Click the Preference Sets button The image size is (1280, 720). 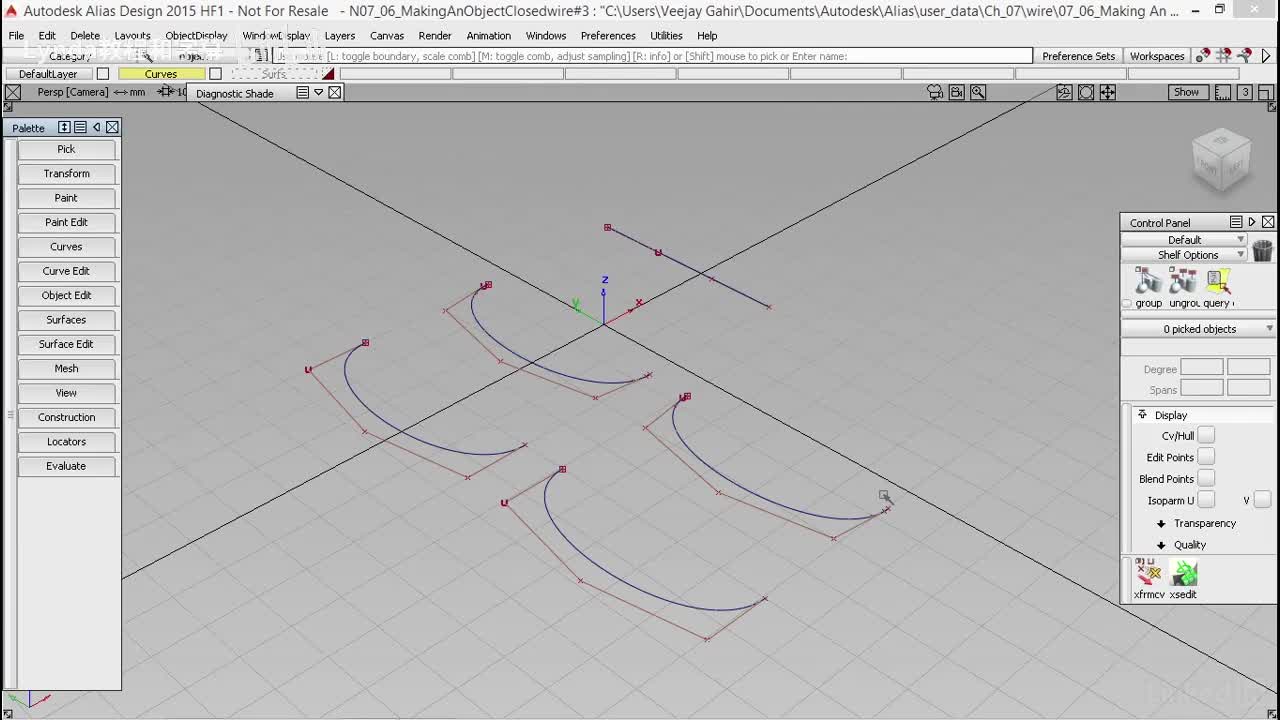coord(1078,56)
